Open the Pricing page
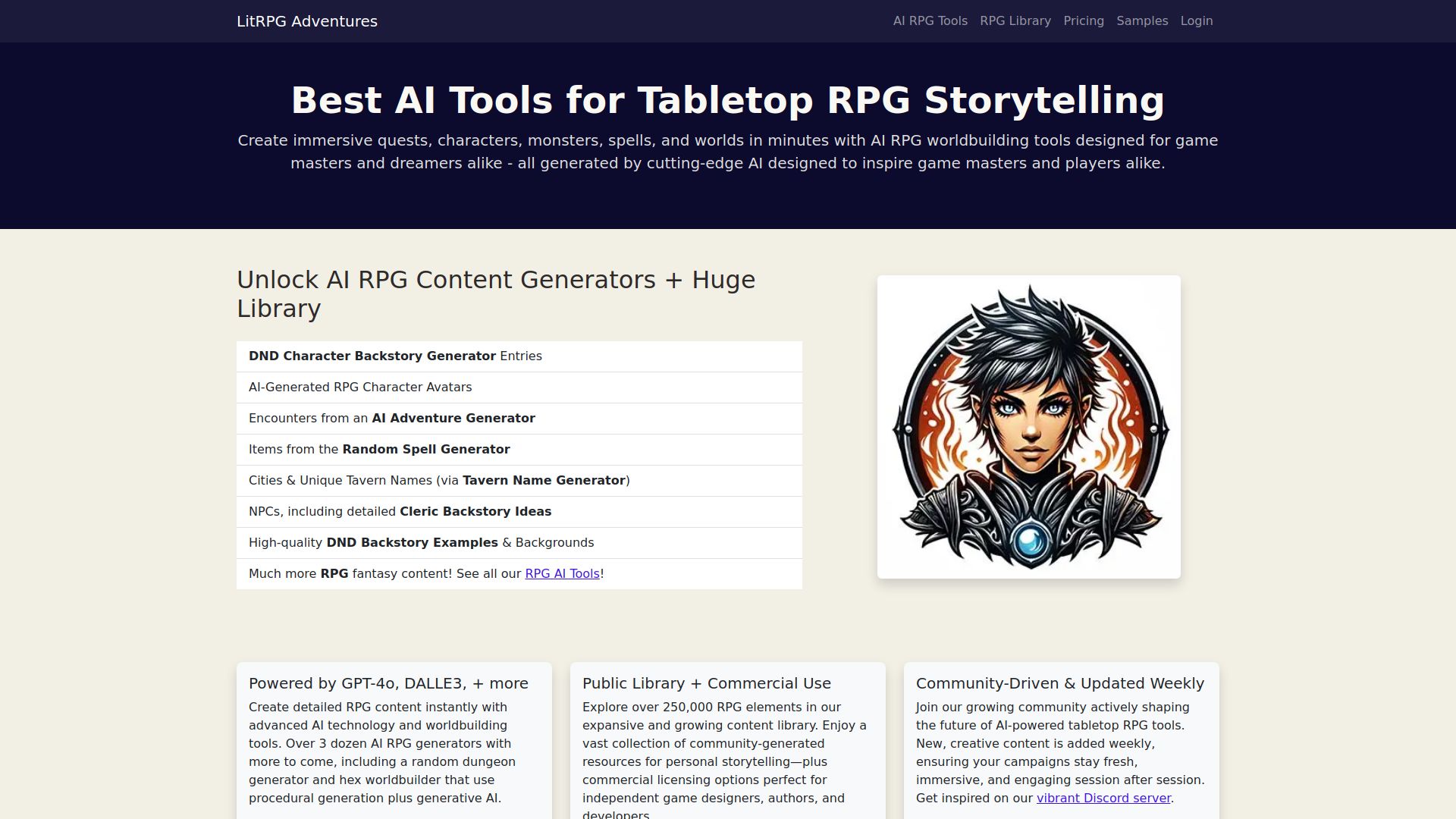The width and height of the screenshot is (1456, 819). tap(1083, 21)
